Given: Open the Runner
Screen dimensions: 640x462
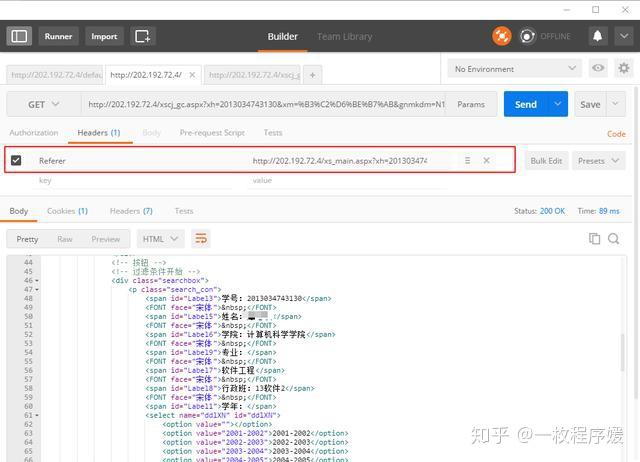Looking at the screenshot, I should point(58,36).
